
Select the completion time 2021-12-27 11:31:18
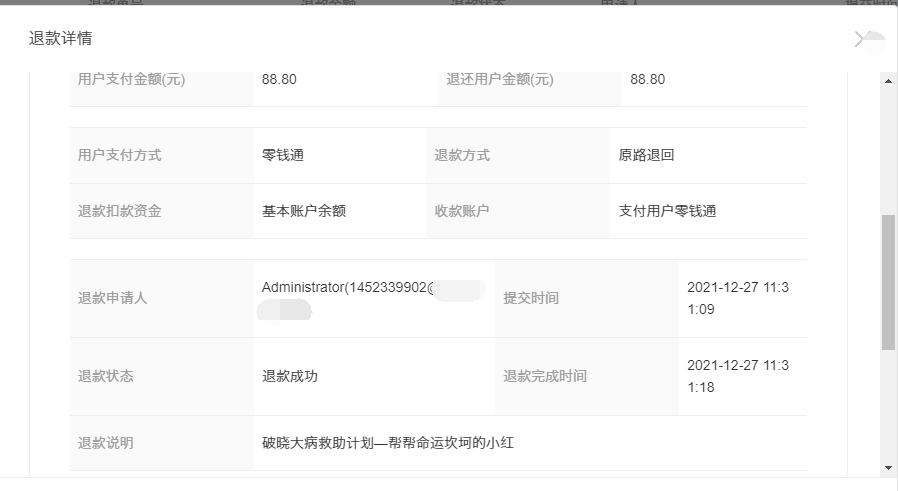(x=738, y=376)
